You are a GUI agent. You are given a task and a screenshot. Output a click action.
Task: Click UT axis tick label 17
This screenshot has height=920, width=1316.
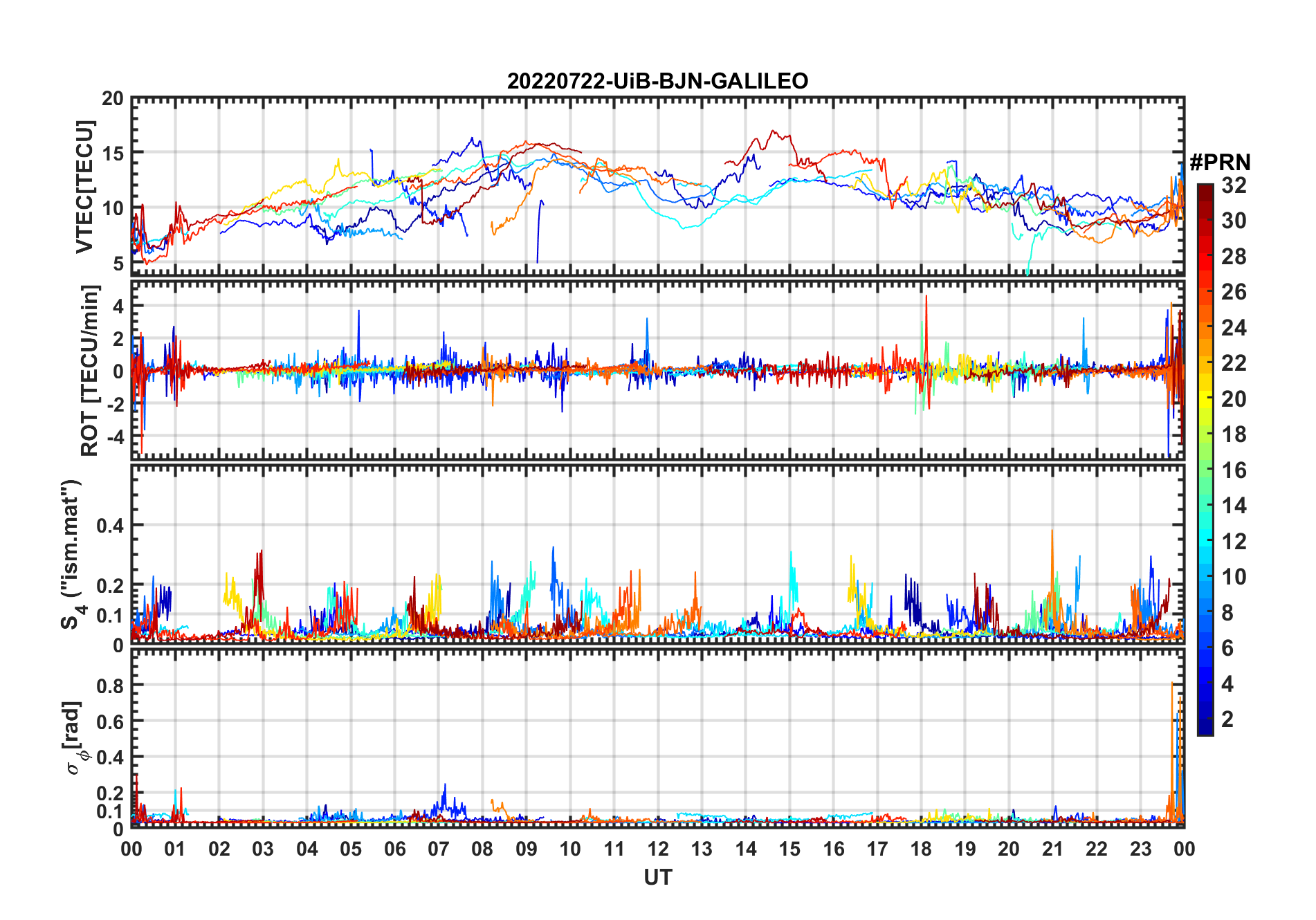877,849
